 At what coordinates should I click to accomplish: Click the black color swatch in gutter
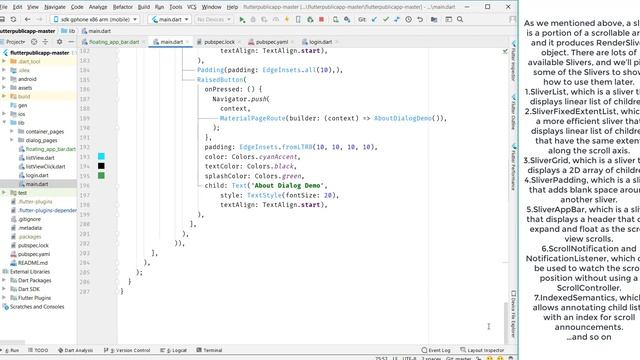[101, 166]
